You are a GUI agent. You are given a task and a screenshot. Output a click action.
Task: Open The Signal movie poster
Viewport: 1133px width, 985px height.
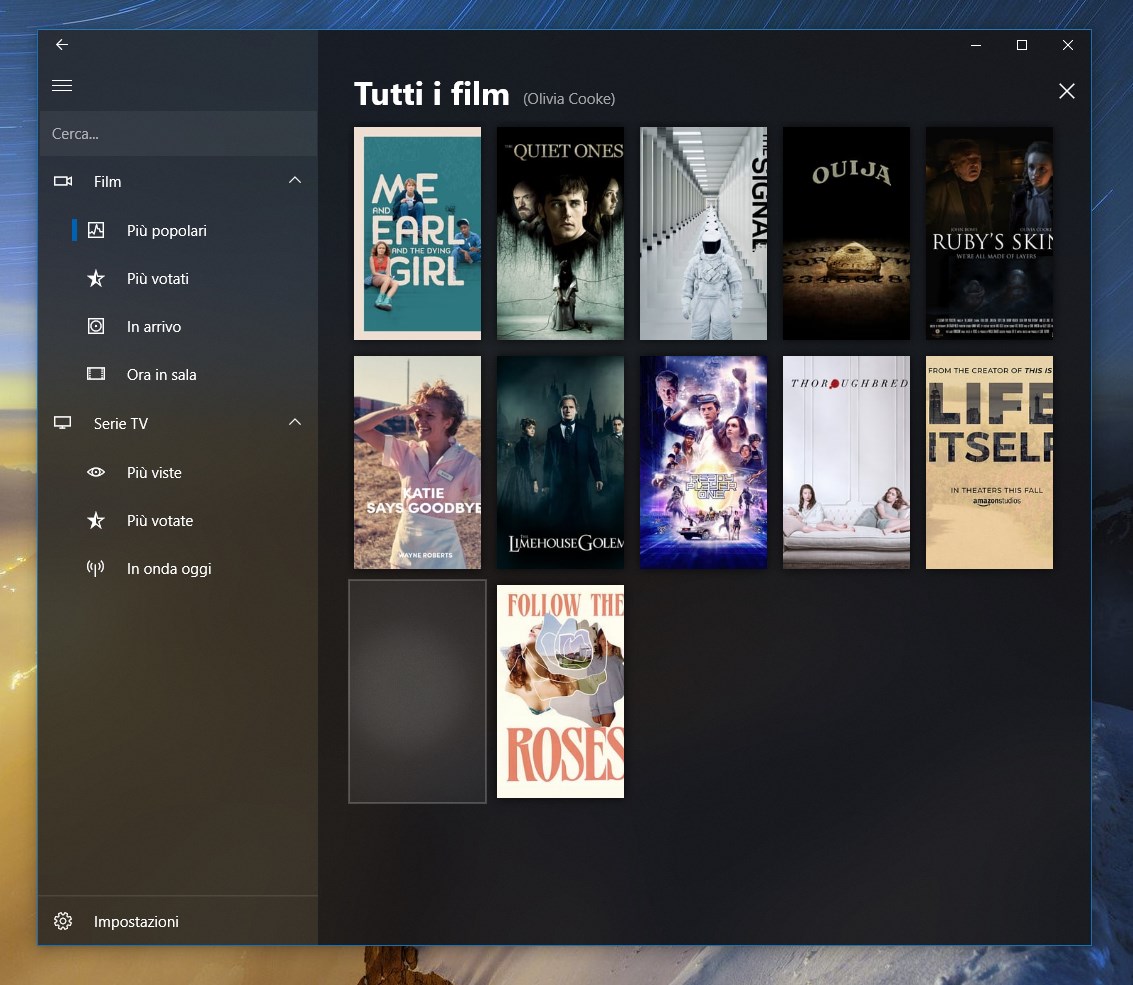[x=703, y=233]
